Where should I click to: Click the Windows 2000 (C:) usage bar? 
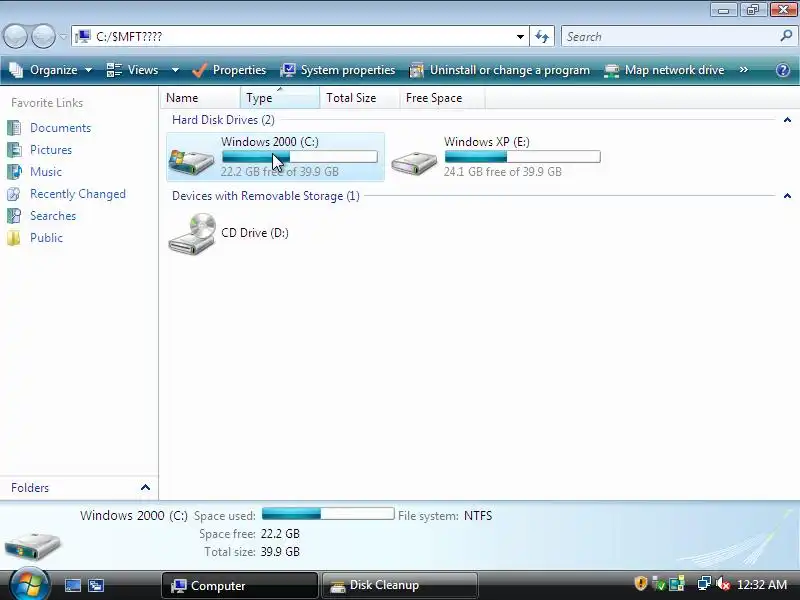tap(299, 157)
